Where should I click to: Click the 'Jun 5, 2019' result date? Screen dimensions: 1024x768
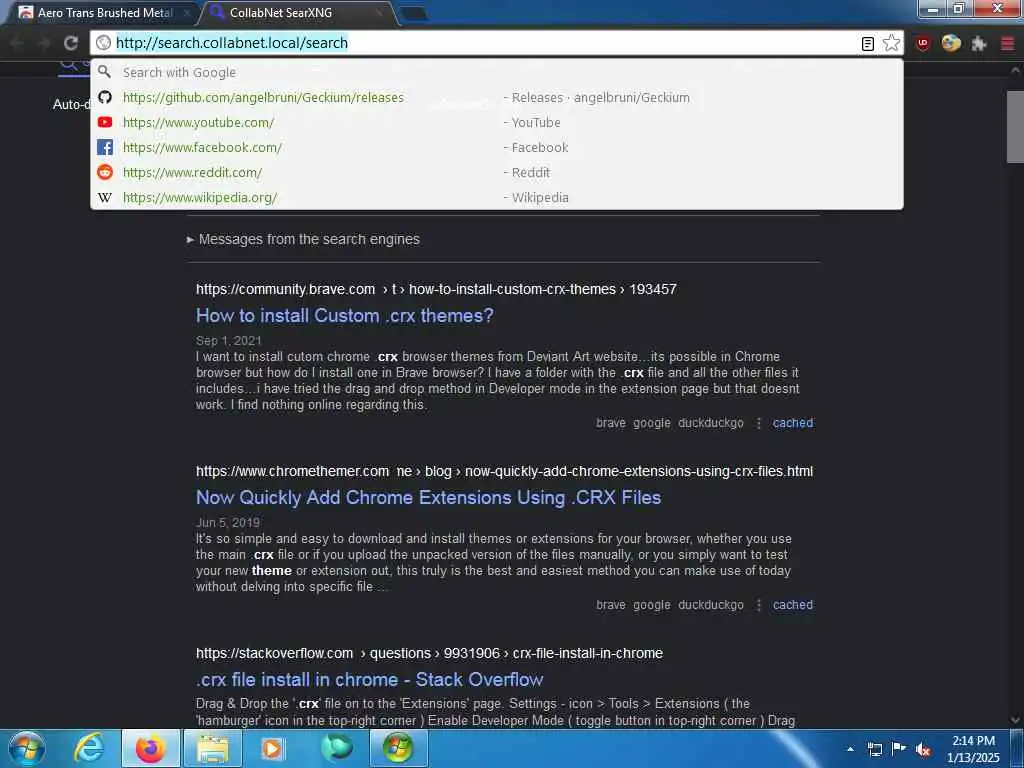pyautogui.click(x=228, y=523)
